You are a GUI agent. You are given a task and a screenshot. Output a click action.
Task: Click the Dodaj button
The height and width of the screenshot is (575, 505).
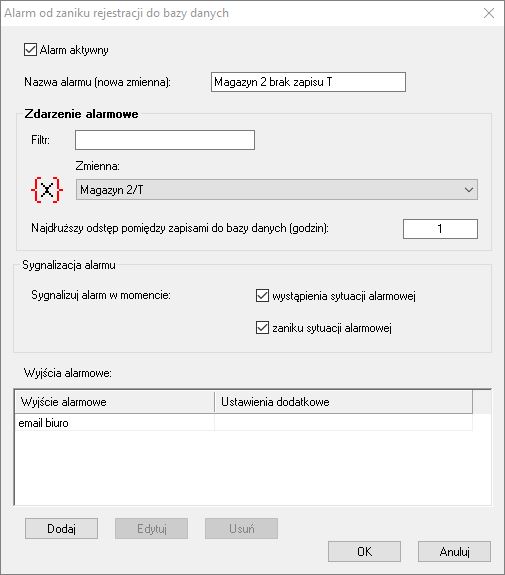(x=61, y=528)
